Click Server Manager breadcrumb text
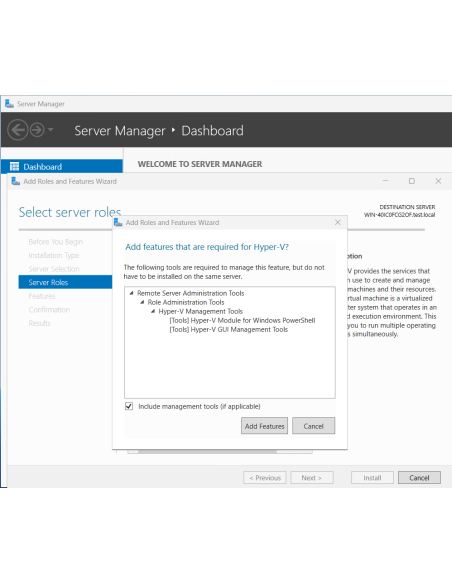Screen dimensions: 452x584 (x=120, y=131)
